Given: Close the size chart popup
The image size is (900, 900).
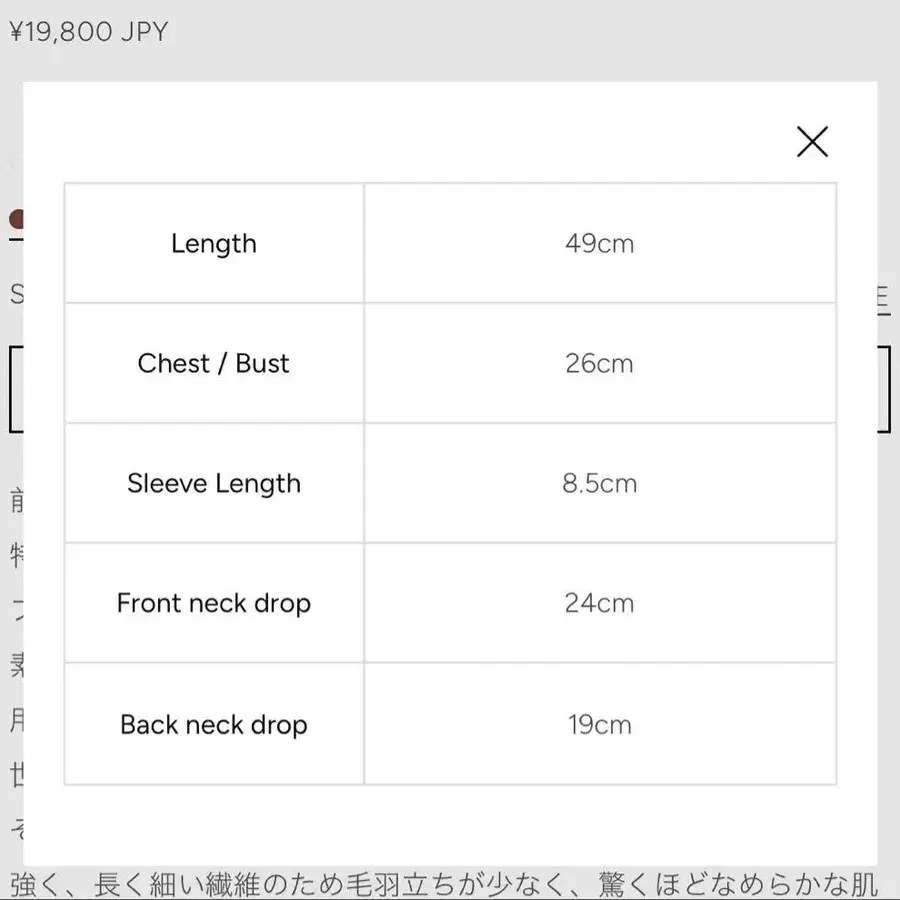Looking at the screenshot, I should click(812, 142).
